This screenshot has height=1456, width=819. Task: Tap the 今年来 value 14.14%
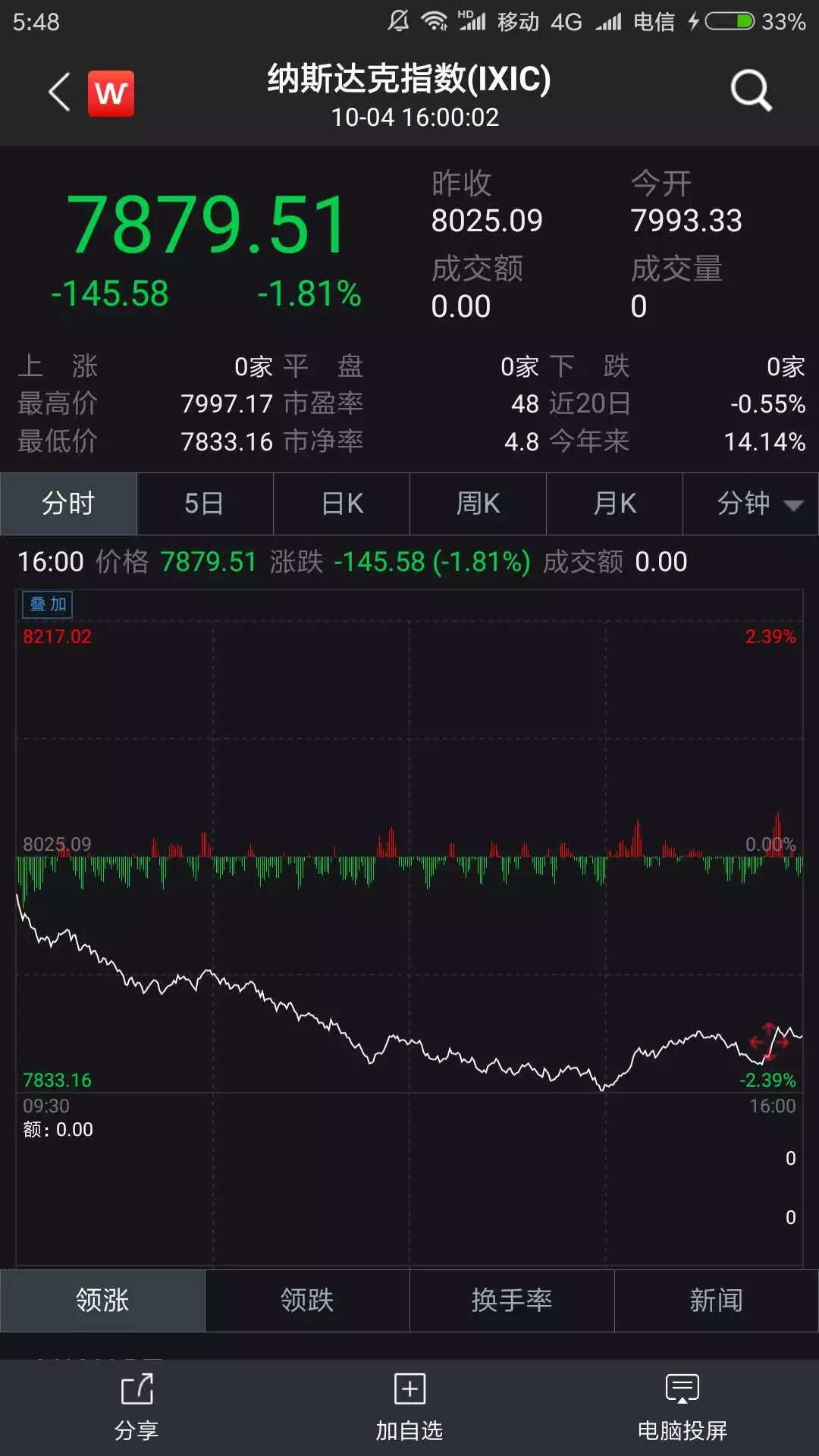click(764, 441)
